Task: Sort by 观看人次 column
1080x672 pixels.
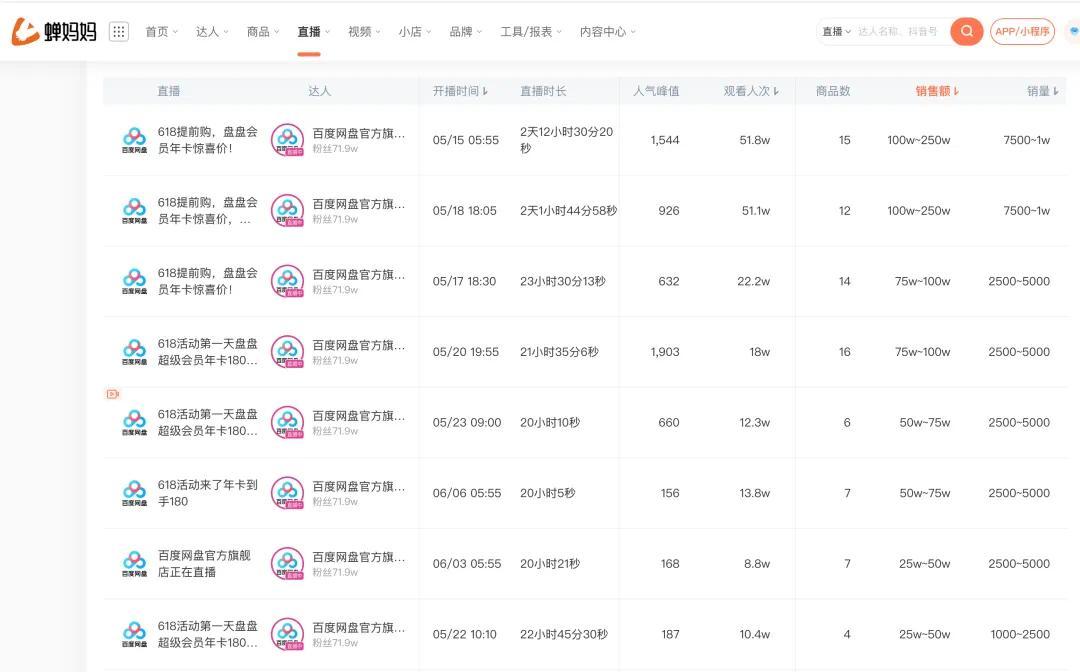Action: tap(751, 91)
